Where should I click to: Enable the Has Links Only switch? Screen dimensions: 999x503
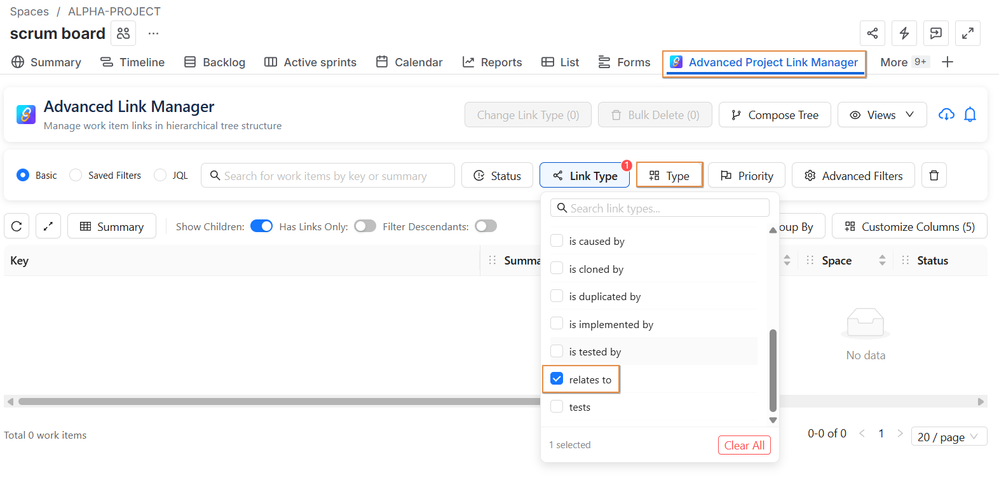[x=365, y=226]
